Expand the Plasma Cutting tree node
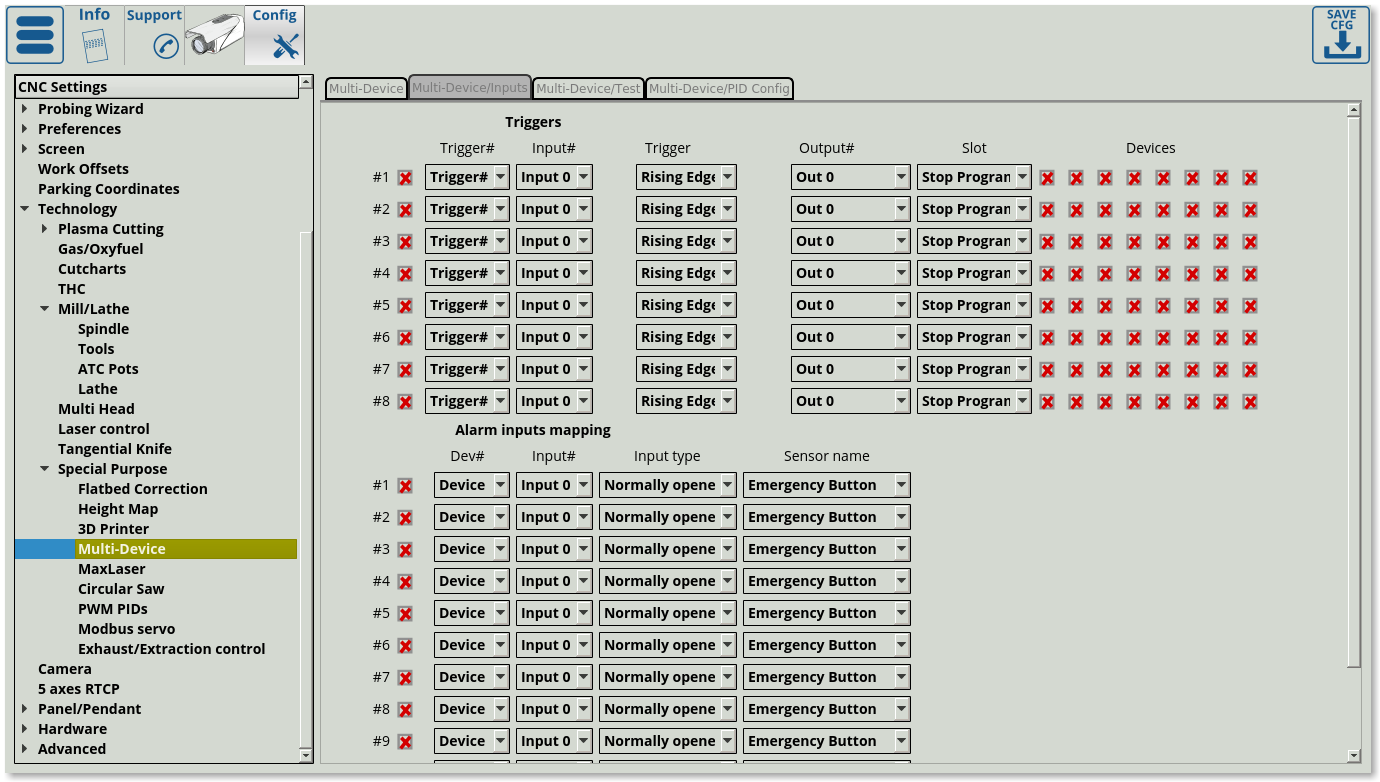Image resolution: width=1380 pixels, height=782 pixels. click(45, 229)
